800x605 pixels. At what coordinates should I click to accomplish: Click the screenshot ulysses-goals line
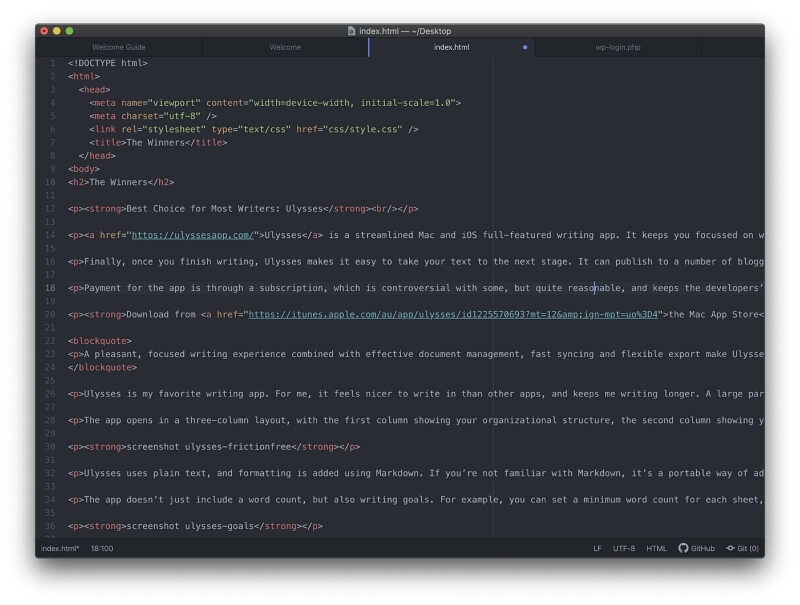(195, 526)
